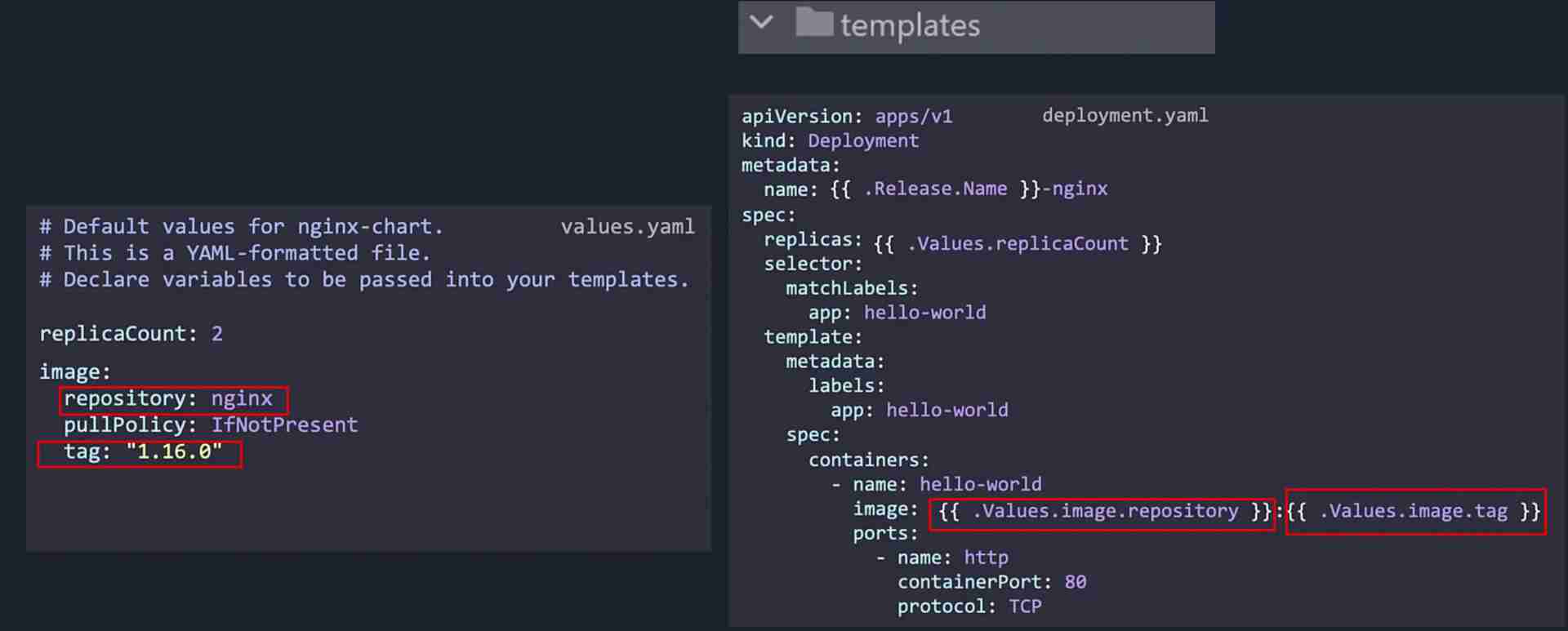Collapse the templates folder chevron
The image size is (1568, 631).
tap(761, 23)
